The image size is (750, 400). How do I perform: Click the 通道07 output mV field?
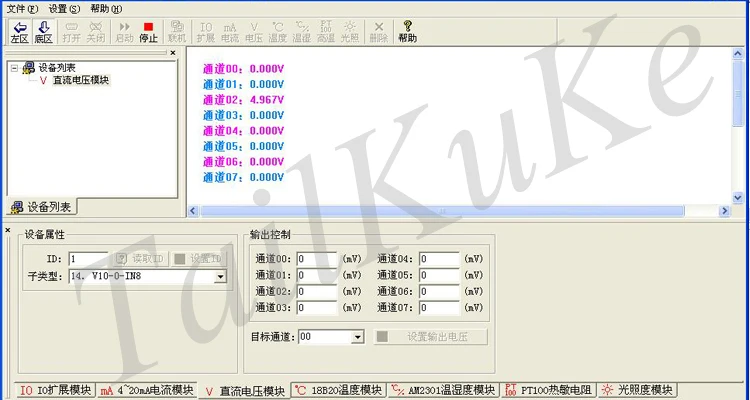(x=440, y=308)
